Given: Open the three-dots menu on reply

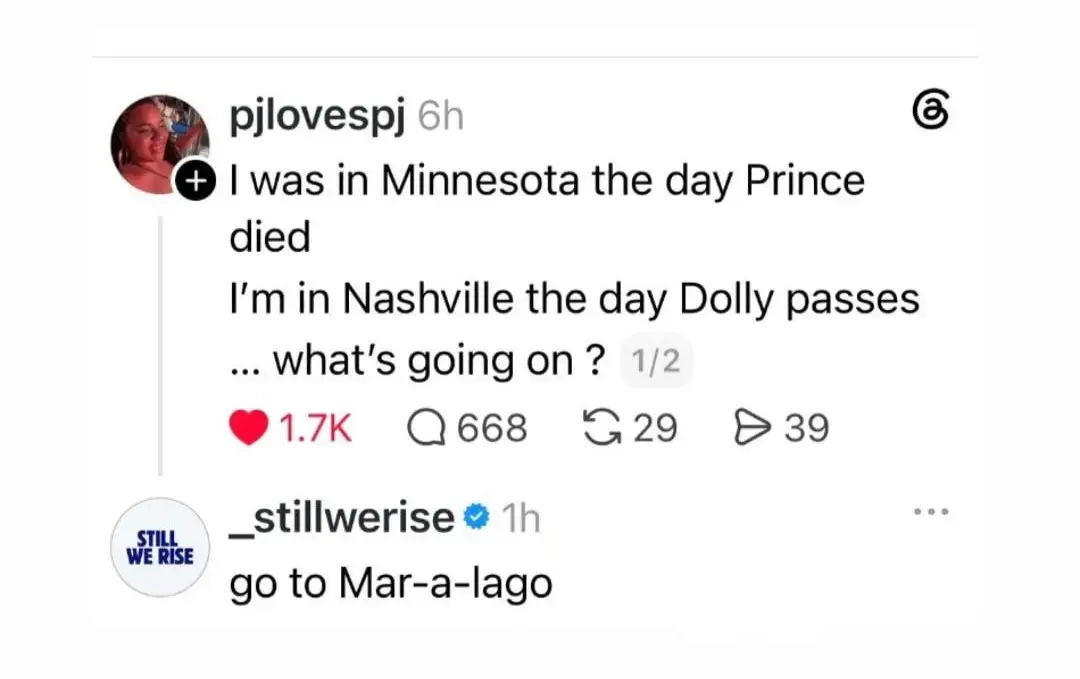Looking at the screenshot, I should (x=931, y=512).
